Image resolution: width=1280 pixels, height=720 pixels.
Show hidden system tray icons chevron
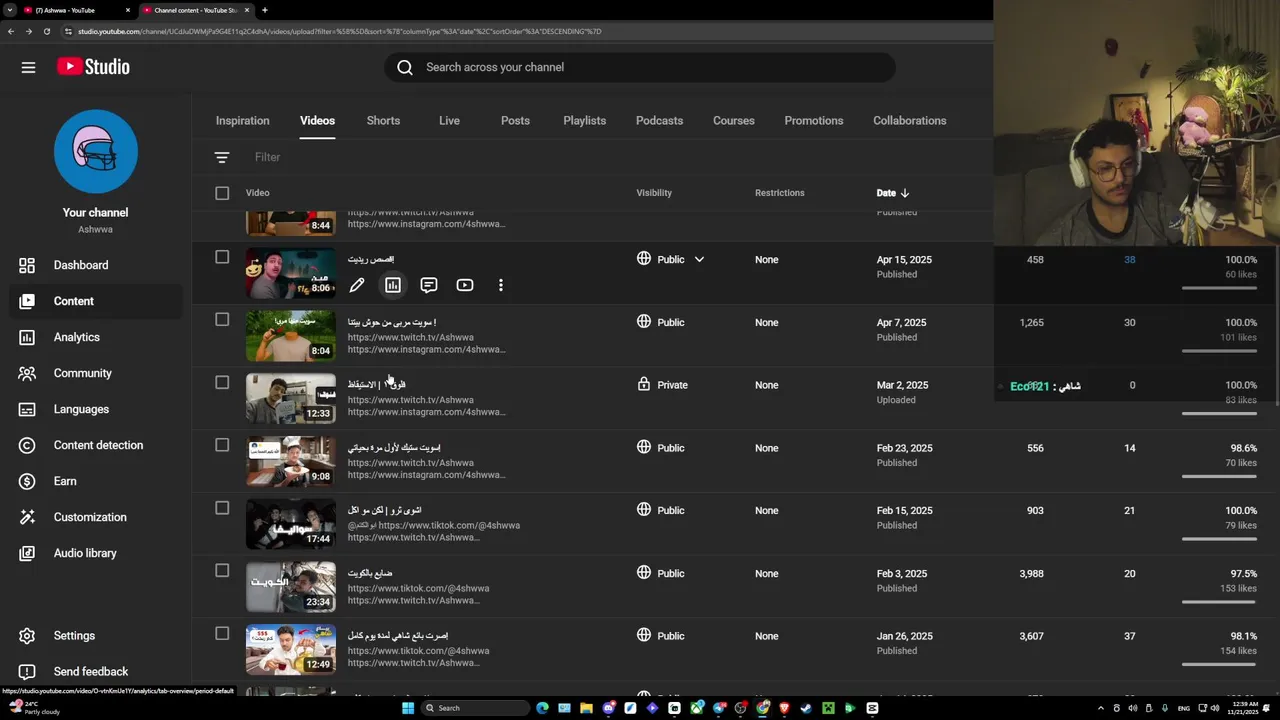tap(1101, 708)
